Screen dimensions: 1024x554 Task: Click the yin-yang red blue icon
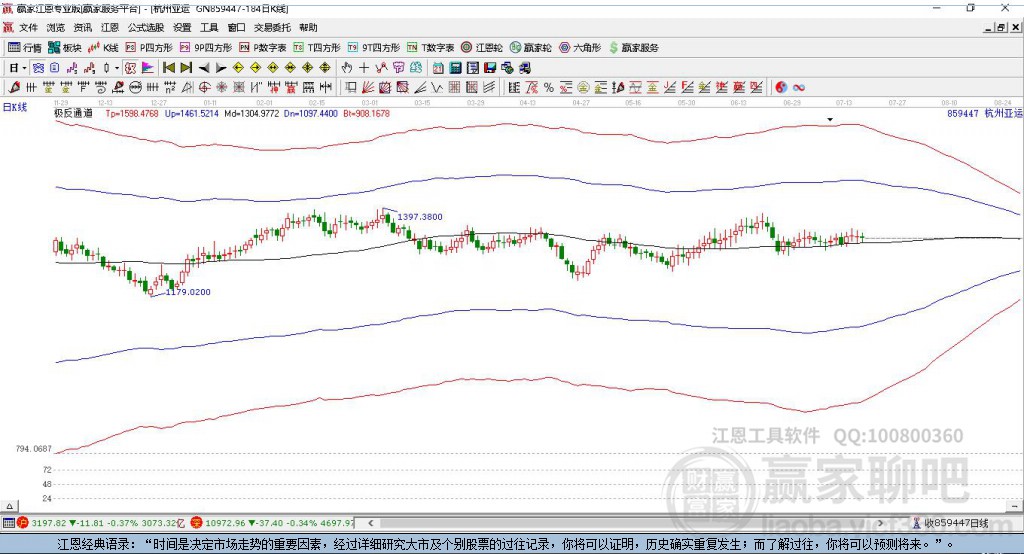(x=781, y=88)
